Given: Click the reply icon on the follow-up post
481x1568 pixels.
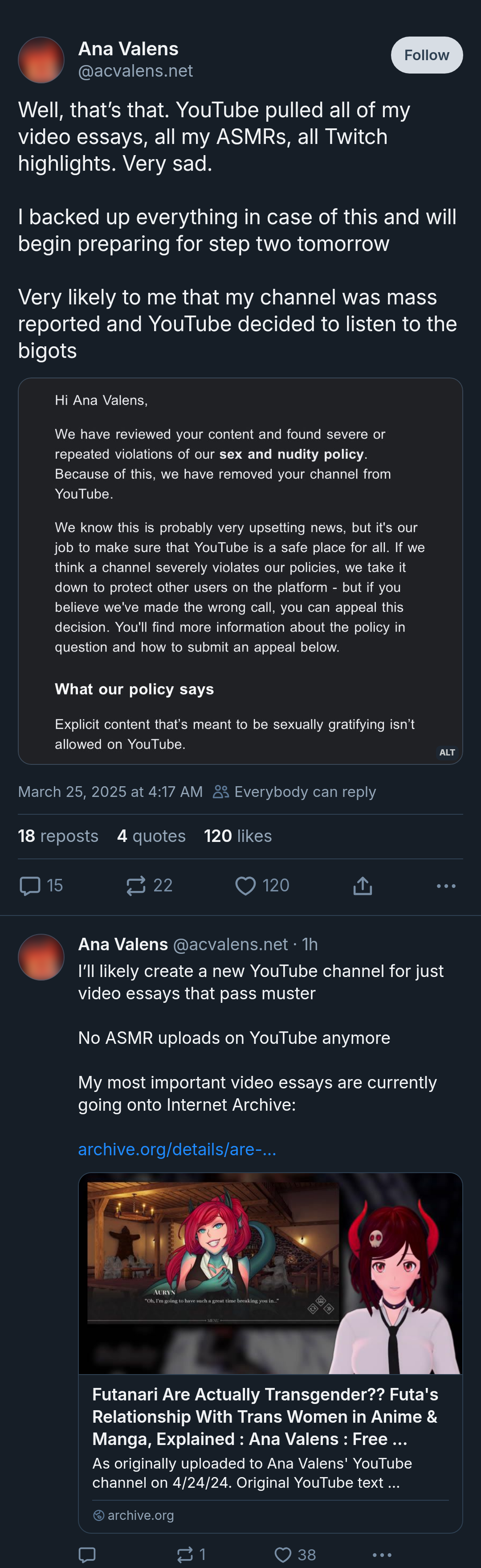Looking at the screenshot, I should (88, 1555).
